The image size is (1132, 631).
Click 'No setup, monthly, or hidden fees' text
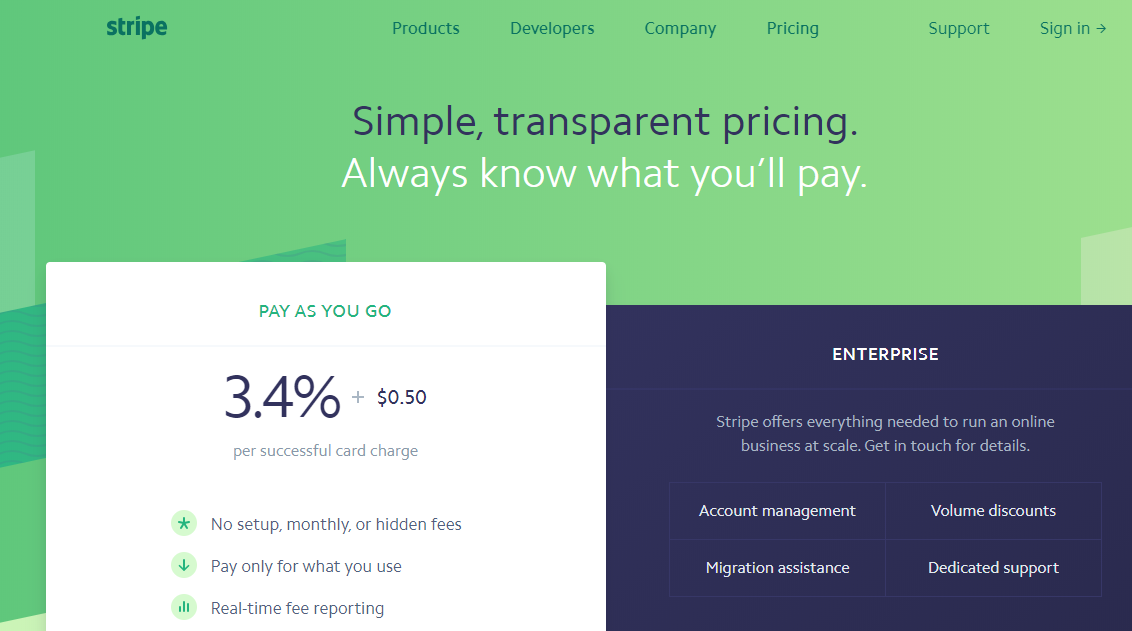[336, 524]
